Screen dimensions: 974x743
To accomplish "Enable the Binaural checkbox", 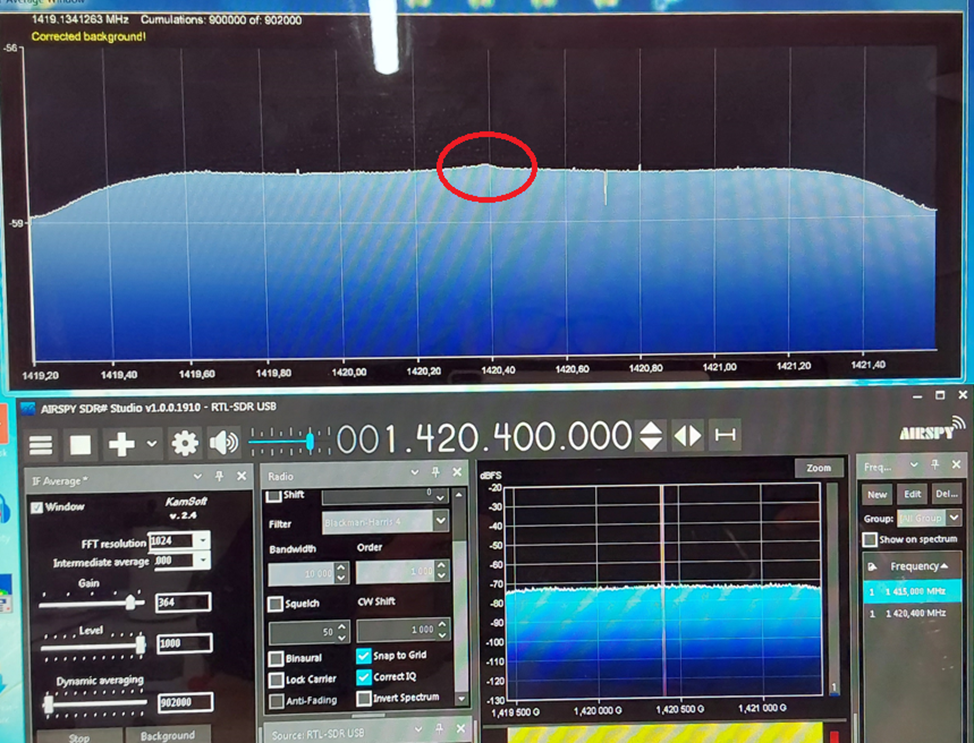I will [x=277, y=659].
